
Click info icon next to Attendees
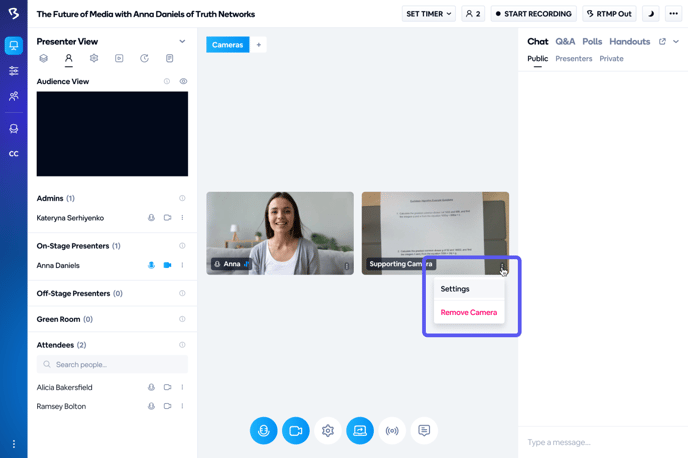tap(182, 345)
